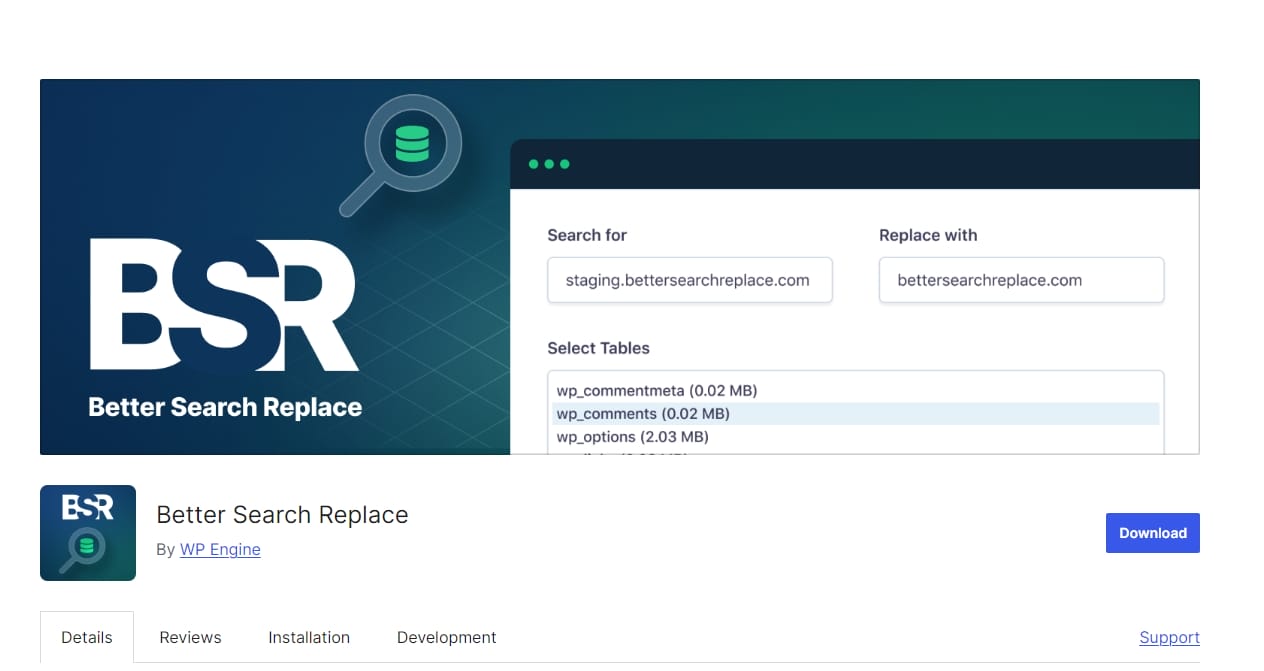Click the first green window dot

coord(533,163)
